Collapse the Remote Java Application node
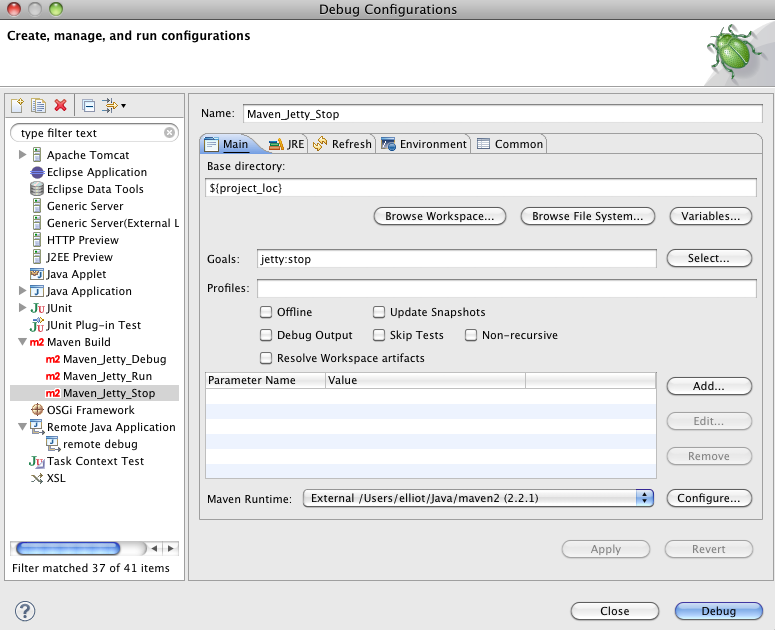 pyautogui.click(x=22, y=427)
